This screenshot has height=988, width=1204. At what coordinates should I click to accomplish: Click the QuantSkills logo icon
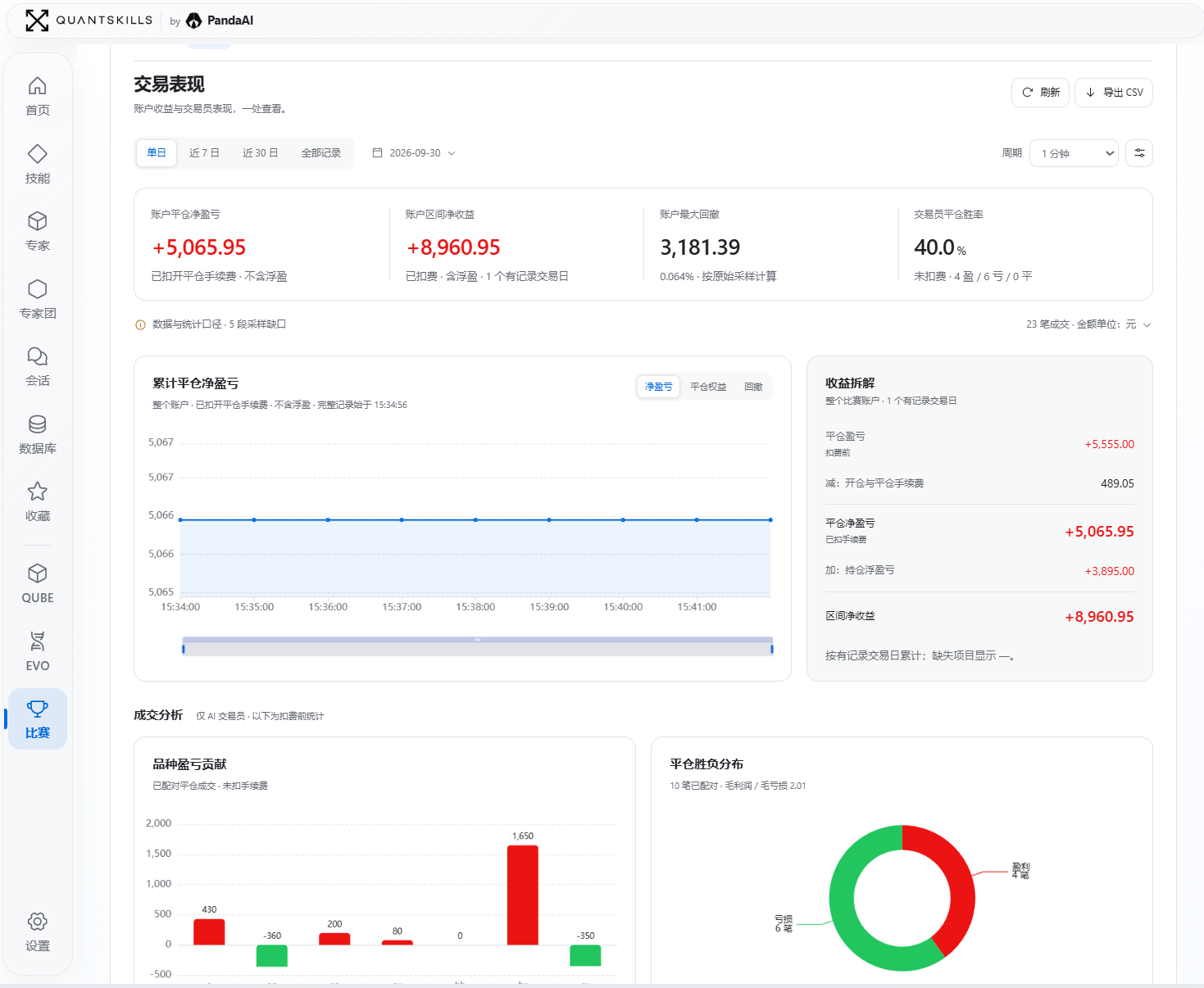tap(37, 20)
